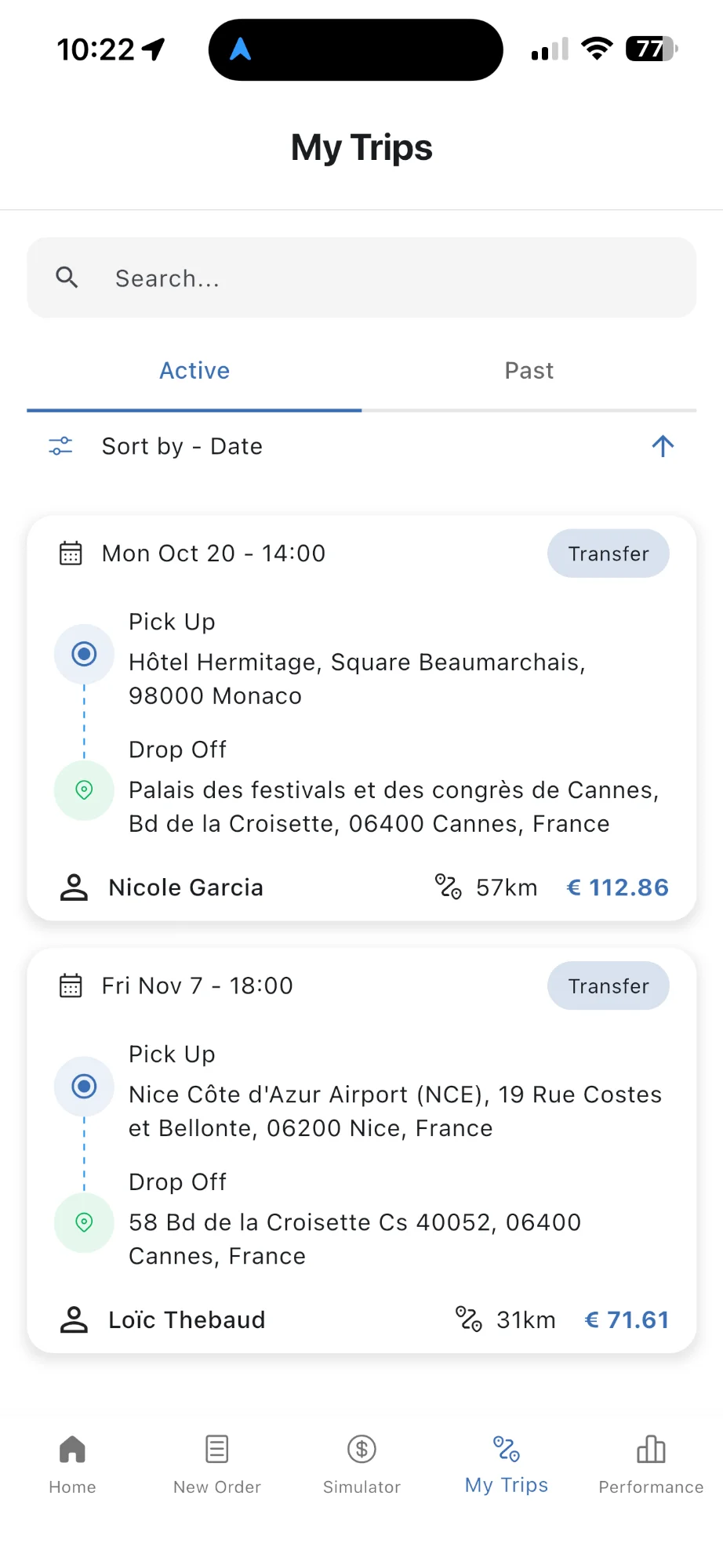
Task: Click the route distance icon beside 57km
Action: coord(448,887)
